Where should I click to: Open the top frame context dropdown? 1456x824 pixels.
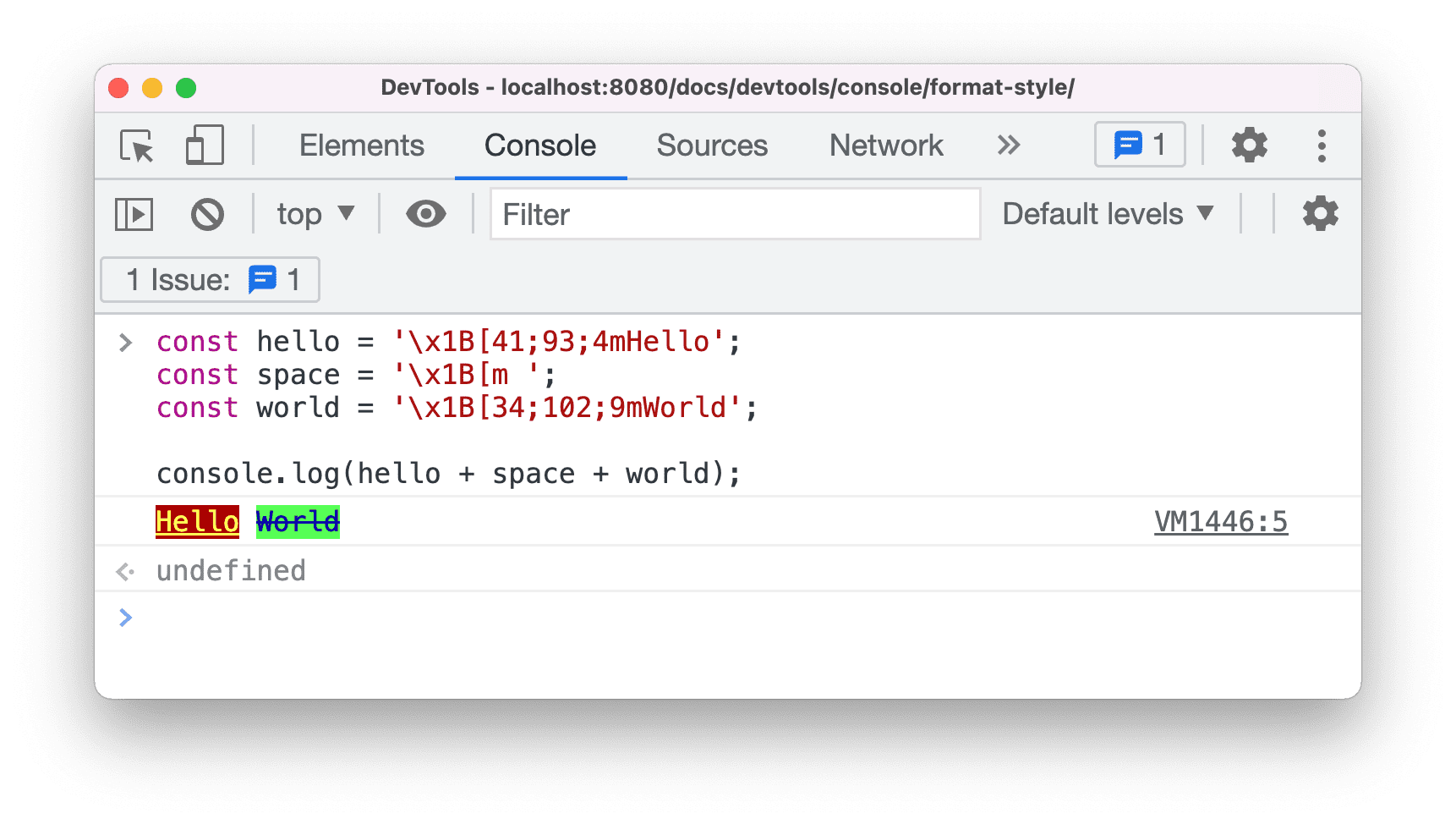314,213
